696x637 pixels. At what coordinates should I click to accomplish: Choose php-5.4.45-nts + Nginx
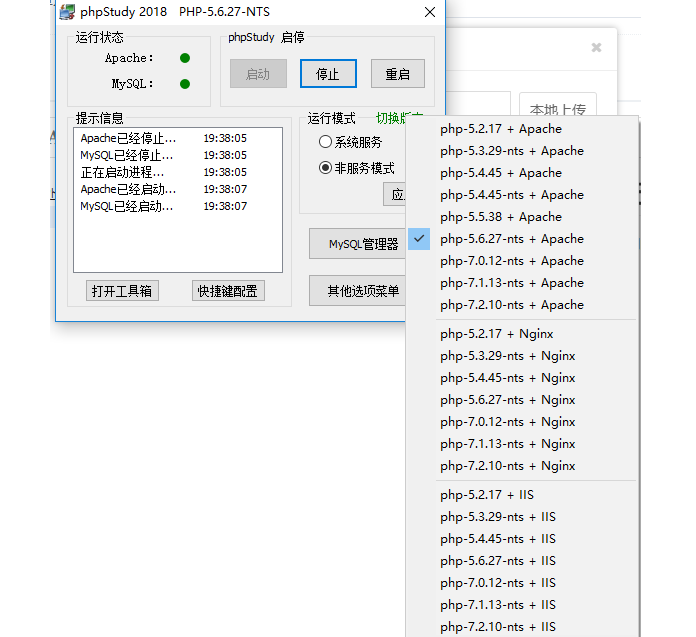(522, 378)
